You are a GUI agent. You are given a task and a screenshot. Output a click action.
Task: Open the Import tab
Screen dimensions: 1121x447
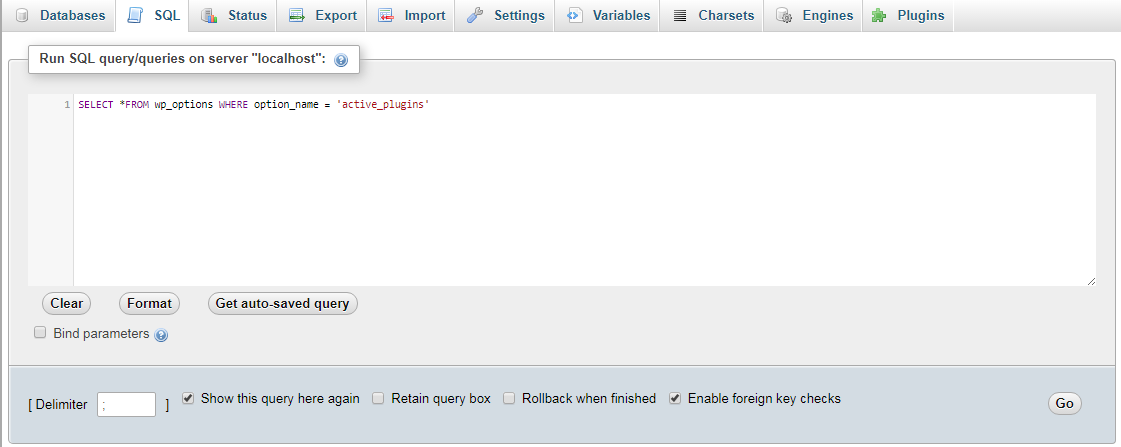pos(410,16)
